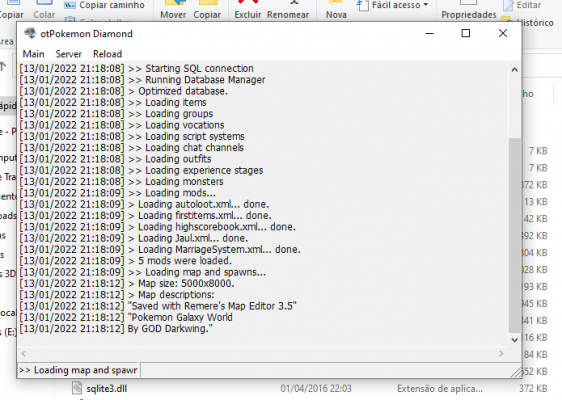562x400 pixels.
Task: Click the console scroll-up arrow
Action: (515, 70)
